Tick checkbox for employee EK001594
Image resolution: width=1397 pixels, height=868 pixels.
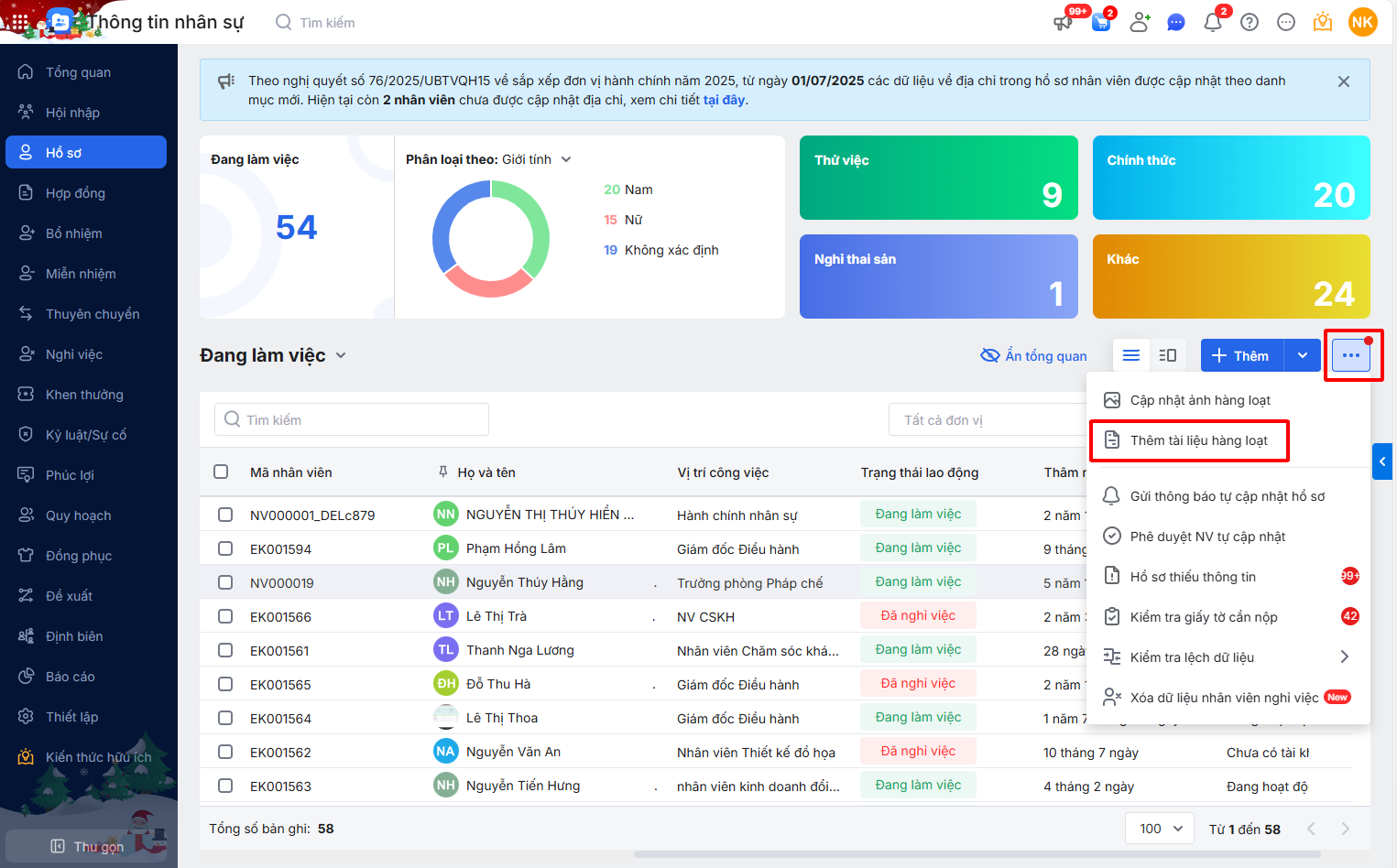[x=225, y=548]
